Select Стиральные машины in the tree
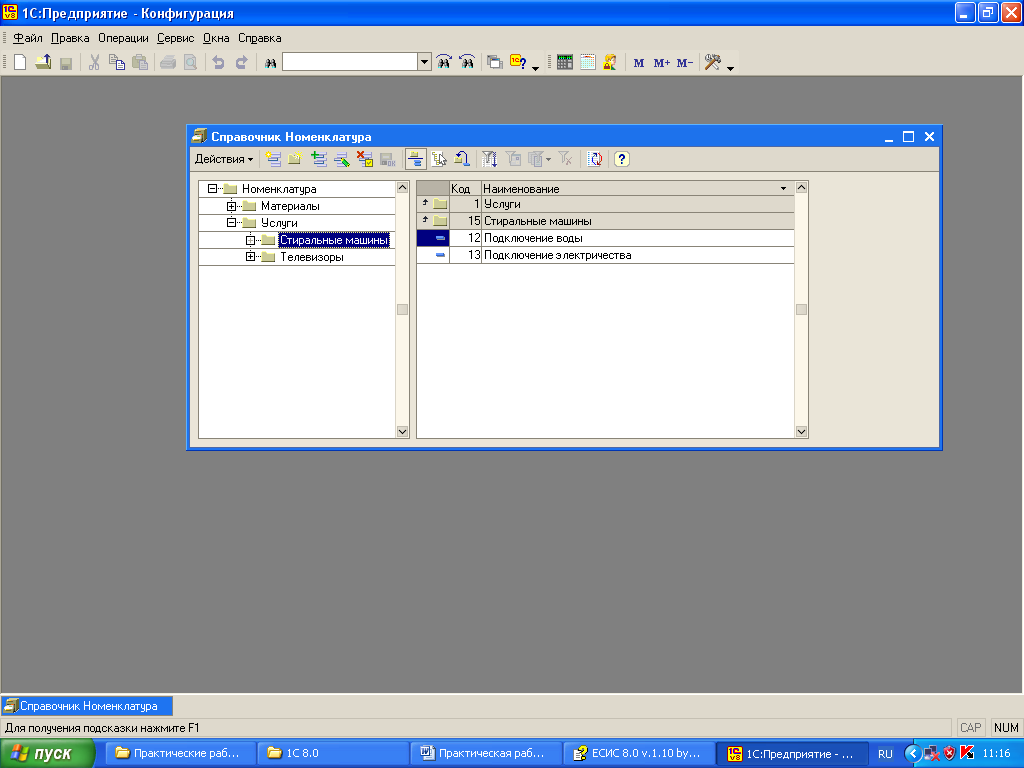 point(334,240)
